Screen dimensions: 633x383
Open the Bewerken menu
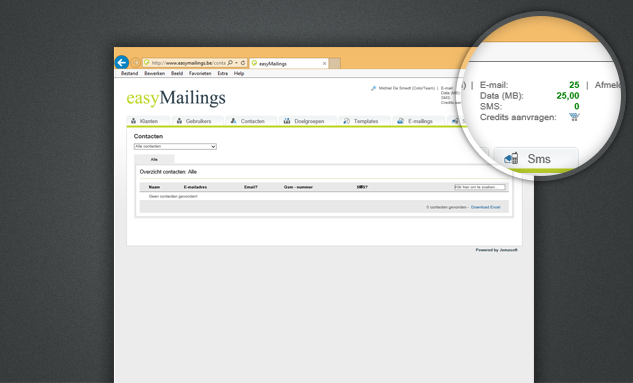click(x=155, y=73)
